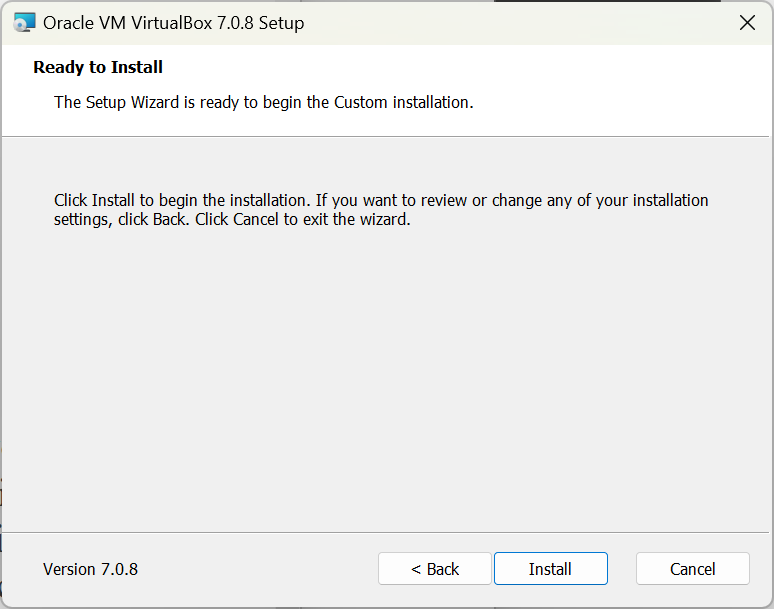Click the word 'Custom' in the subtitle
774x609 pixels.
pyautogui.click(x=362, y=102)
